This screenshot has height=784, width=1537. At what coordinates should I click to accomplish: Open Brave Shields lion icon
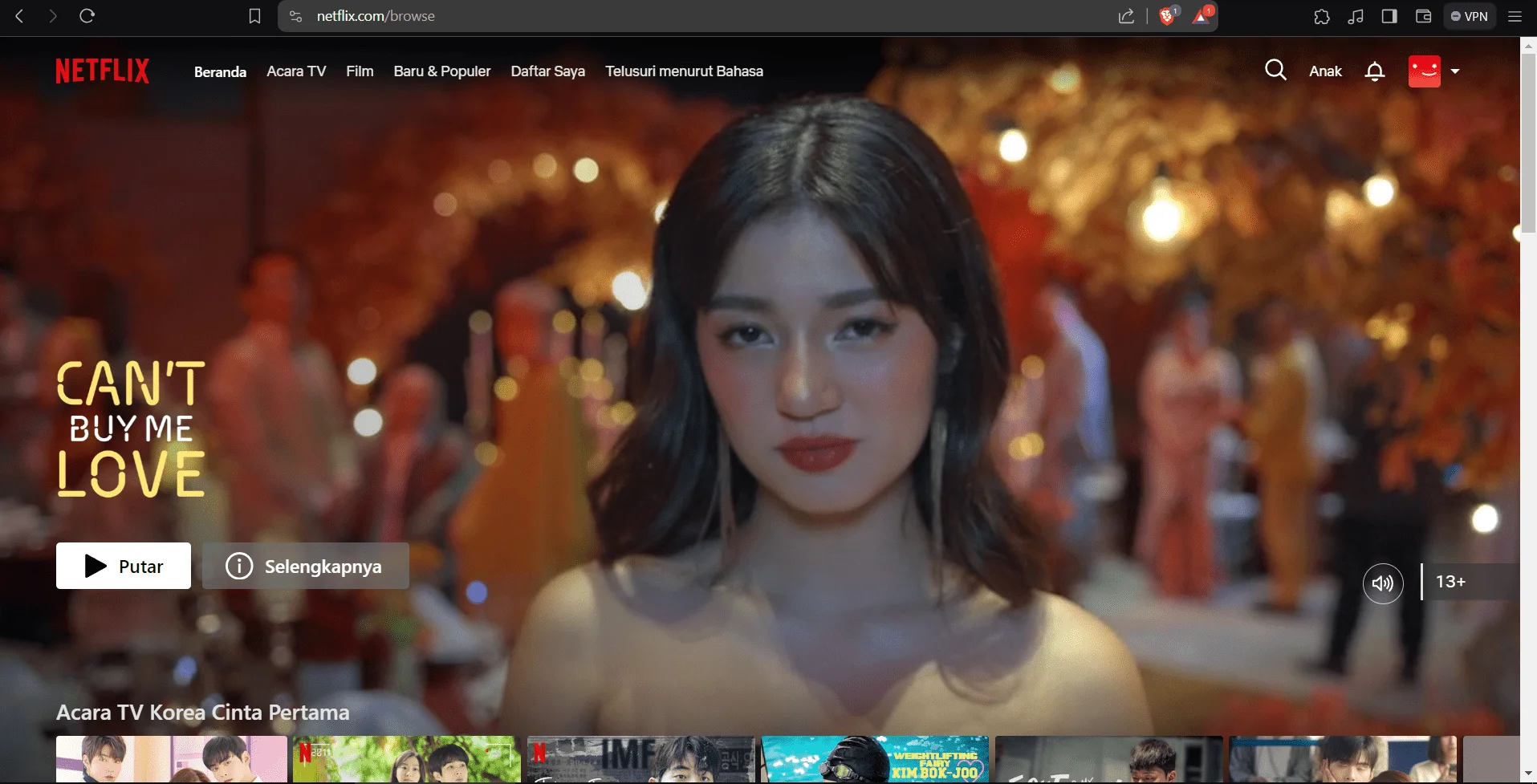[x=1168, y=16]
